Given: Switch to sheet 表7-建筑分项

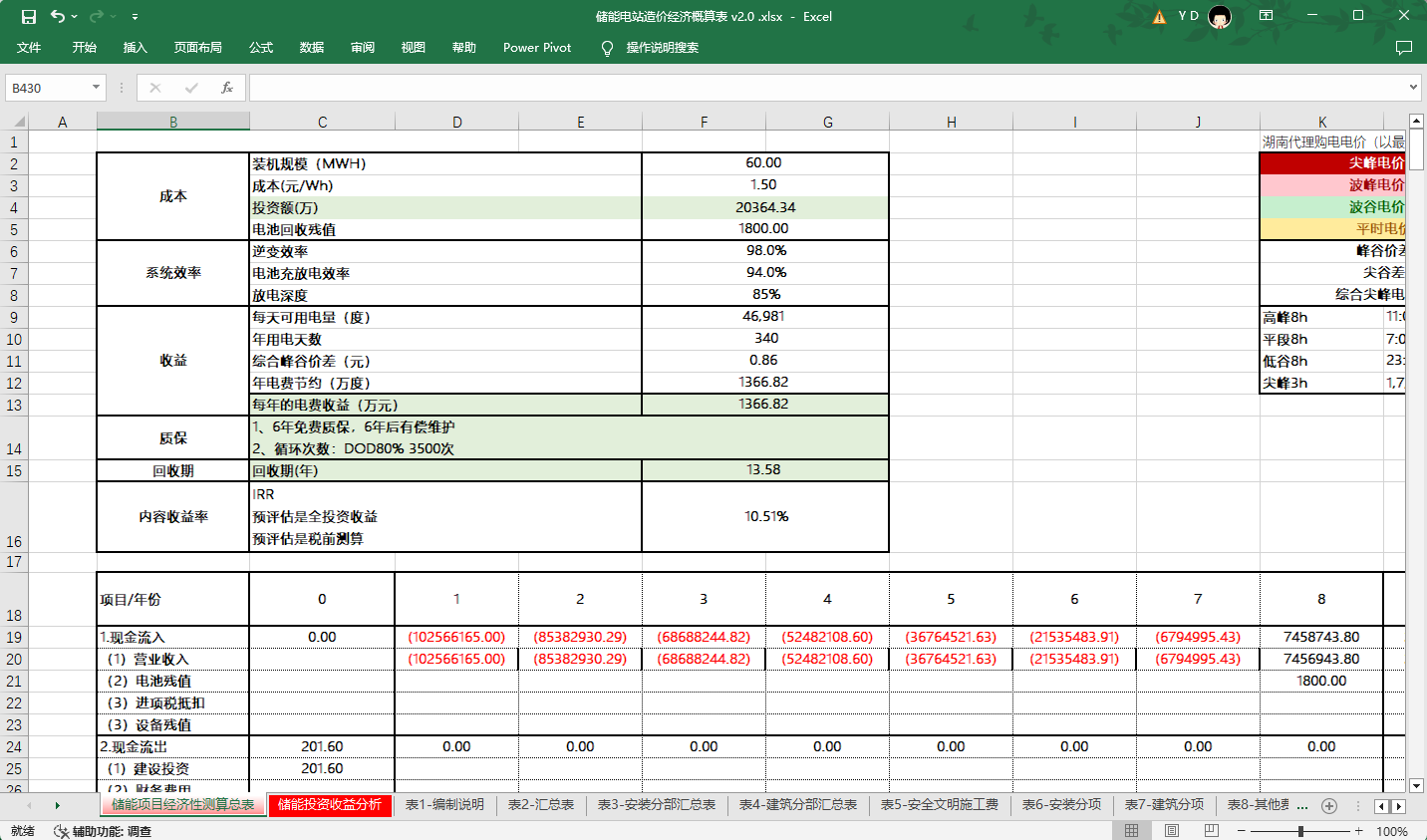Looking at the screenshot, I should pos(1165,805).
